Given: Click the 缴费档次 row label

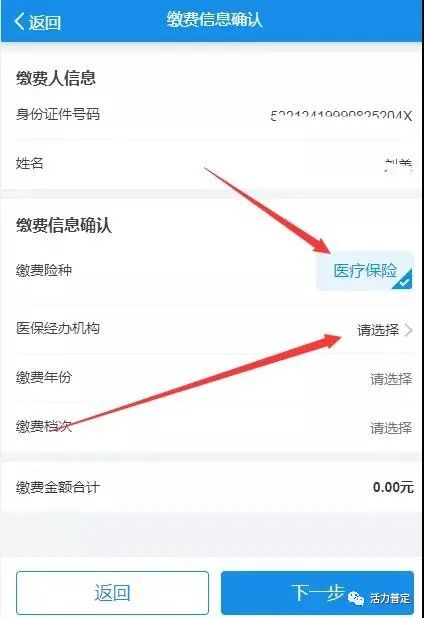Looking at the screenshot, I should (44, 426).
